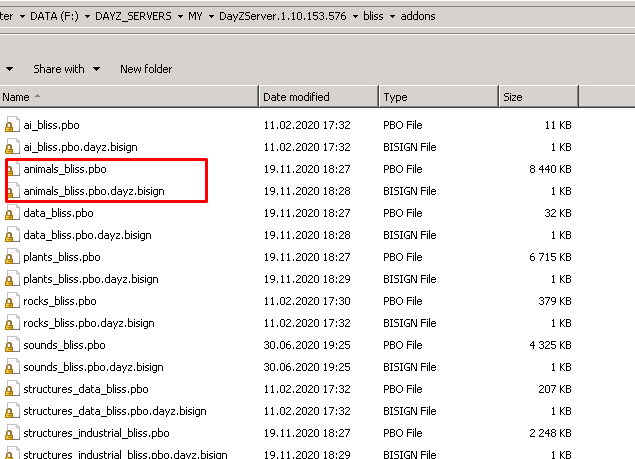
Task: Open the dropdown arrow left of Share with
Action: [9, 69]
